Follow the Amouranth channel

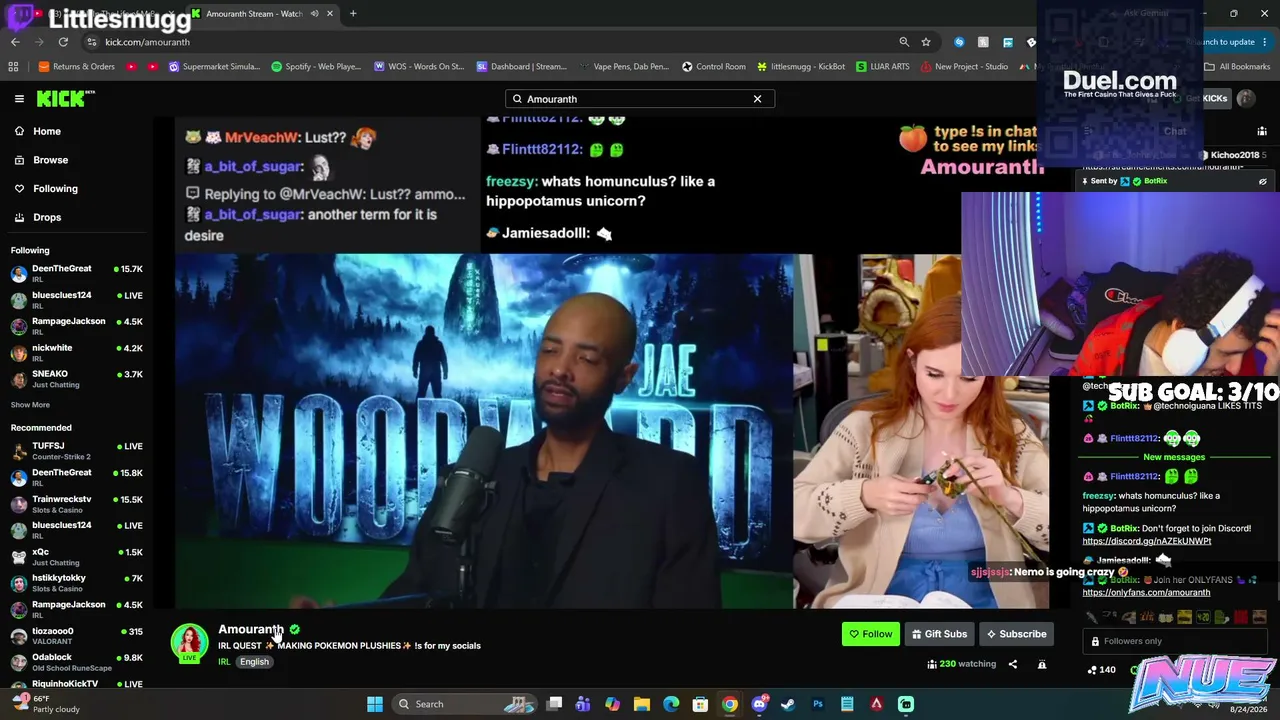870,634
